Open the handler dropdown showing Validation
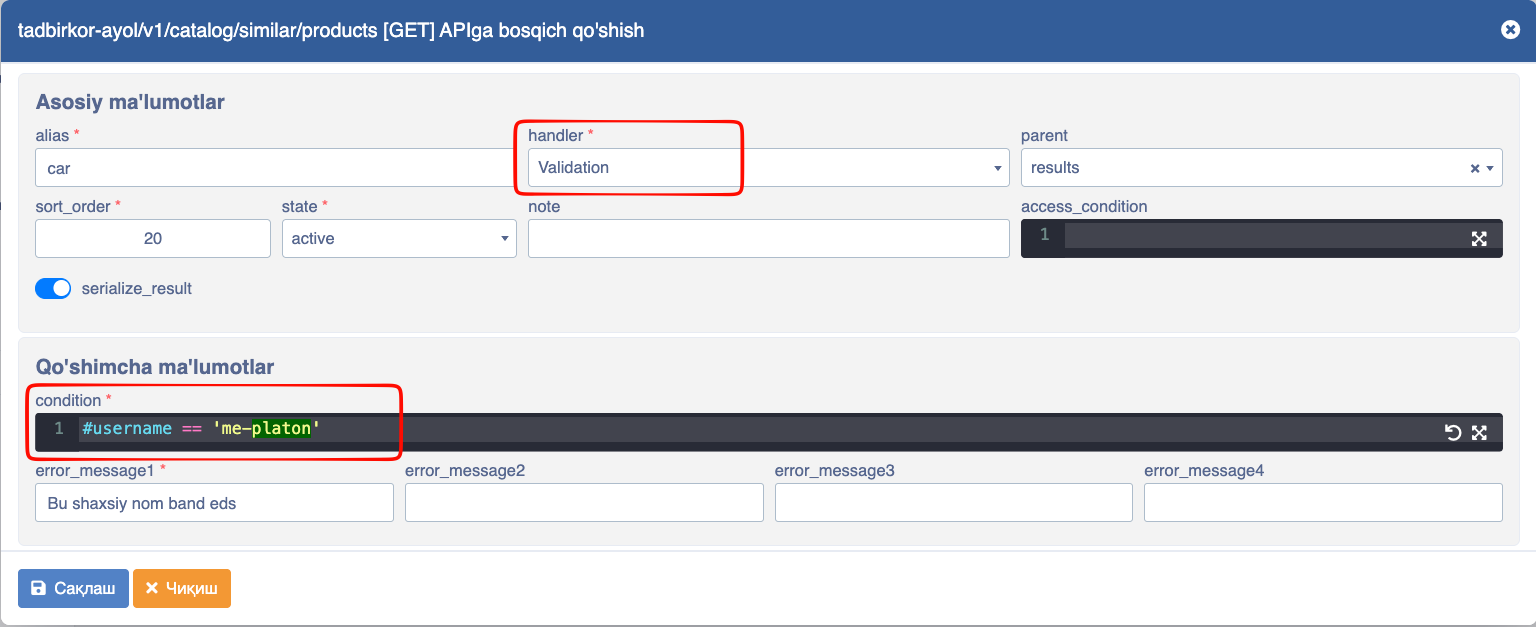This screenshot has height=627, width=1536. pyautogui.click(x=768, y=168)
